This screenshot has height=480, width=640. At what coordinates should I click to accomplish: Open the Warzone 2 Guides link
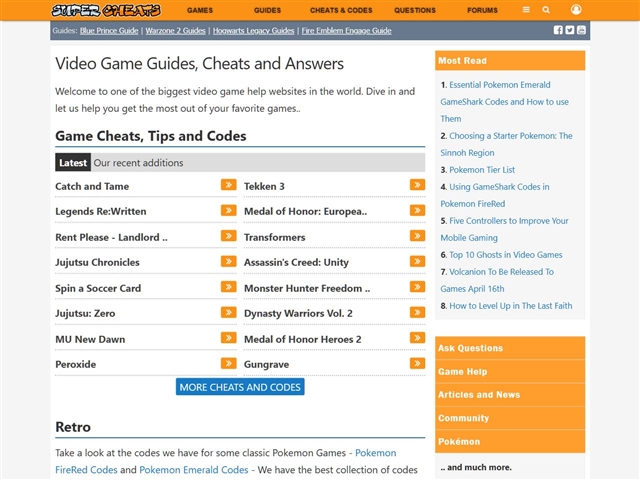(176, 31)
